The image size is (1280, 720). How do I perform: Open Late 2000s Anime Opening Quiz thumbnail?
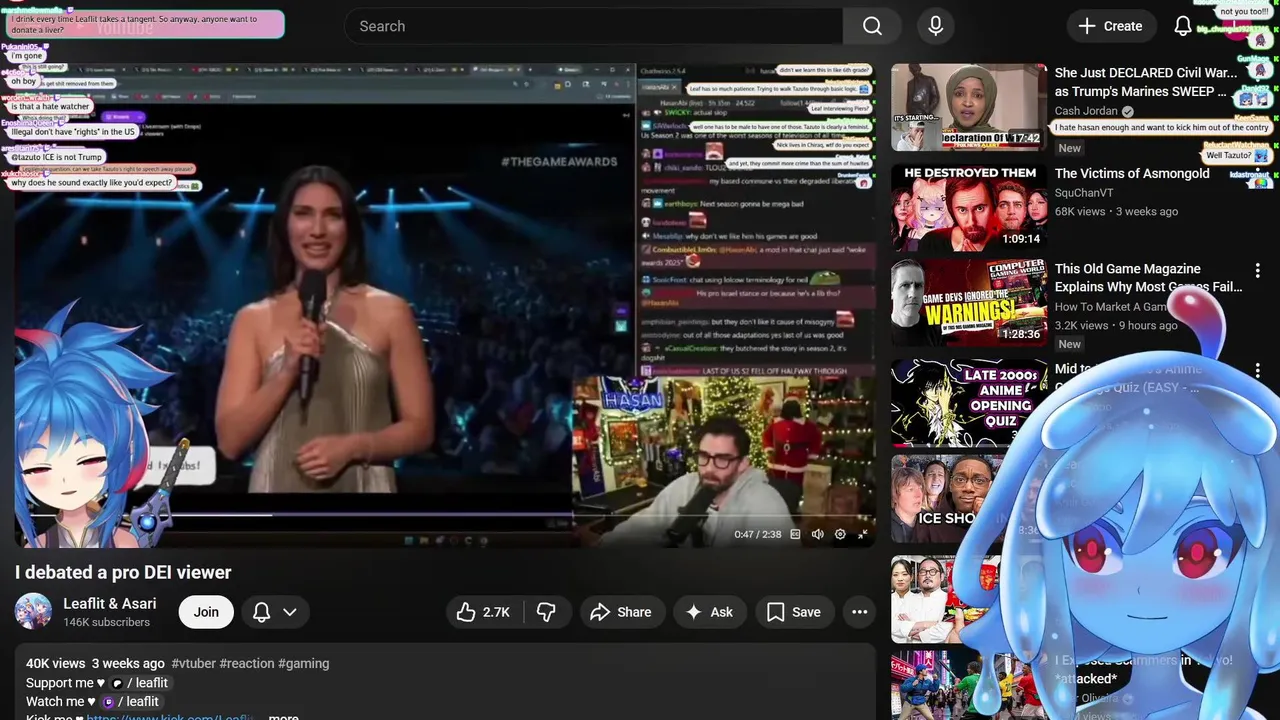(x=968, y=403)
